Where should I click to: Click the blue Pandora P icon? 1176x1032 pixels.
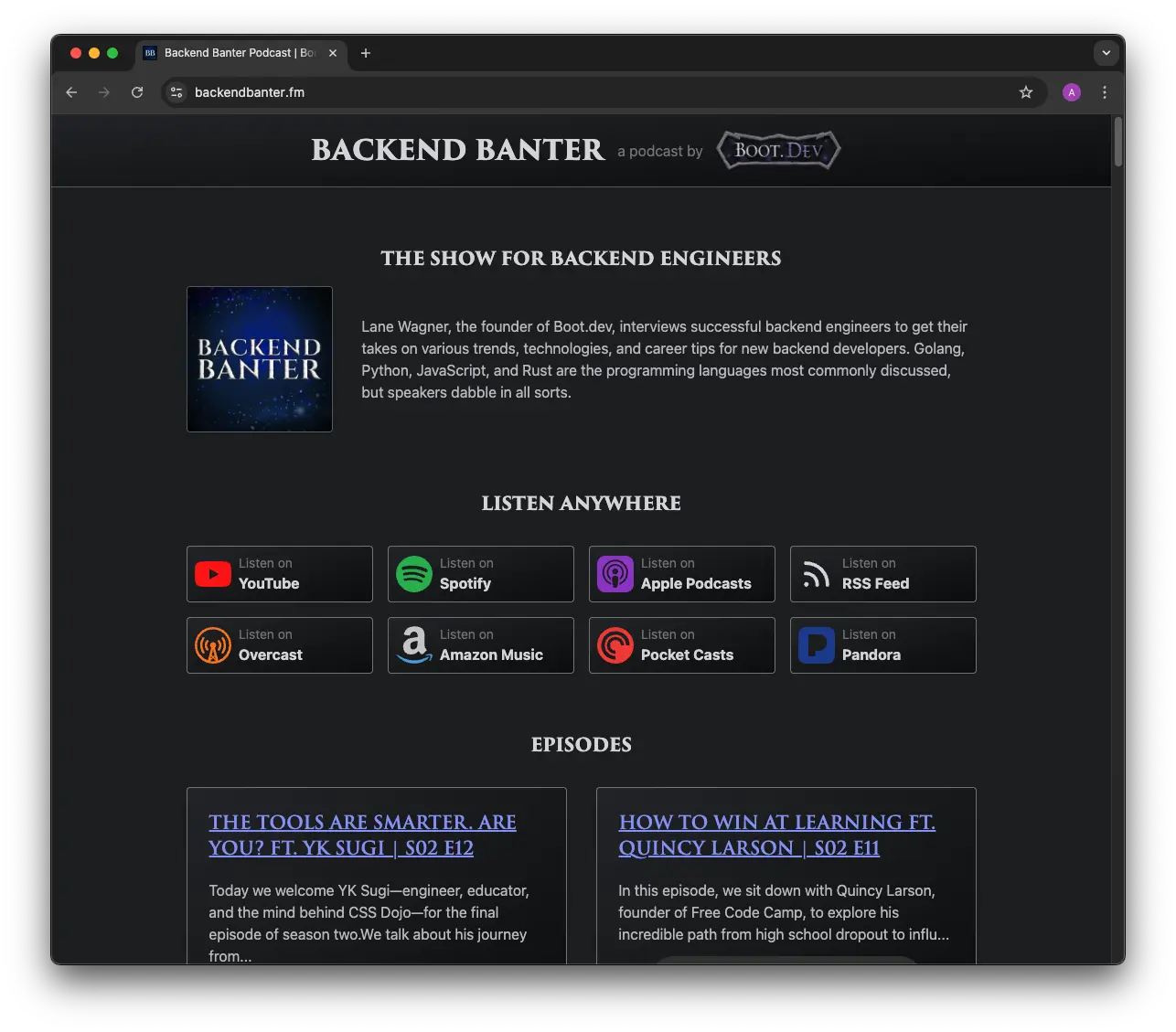pos(817,645)
